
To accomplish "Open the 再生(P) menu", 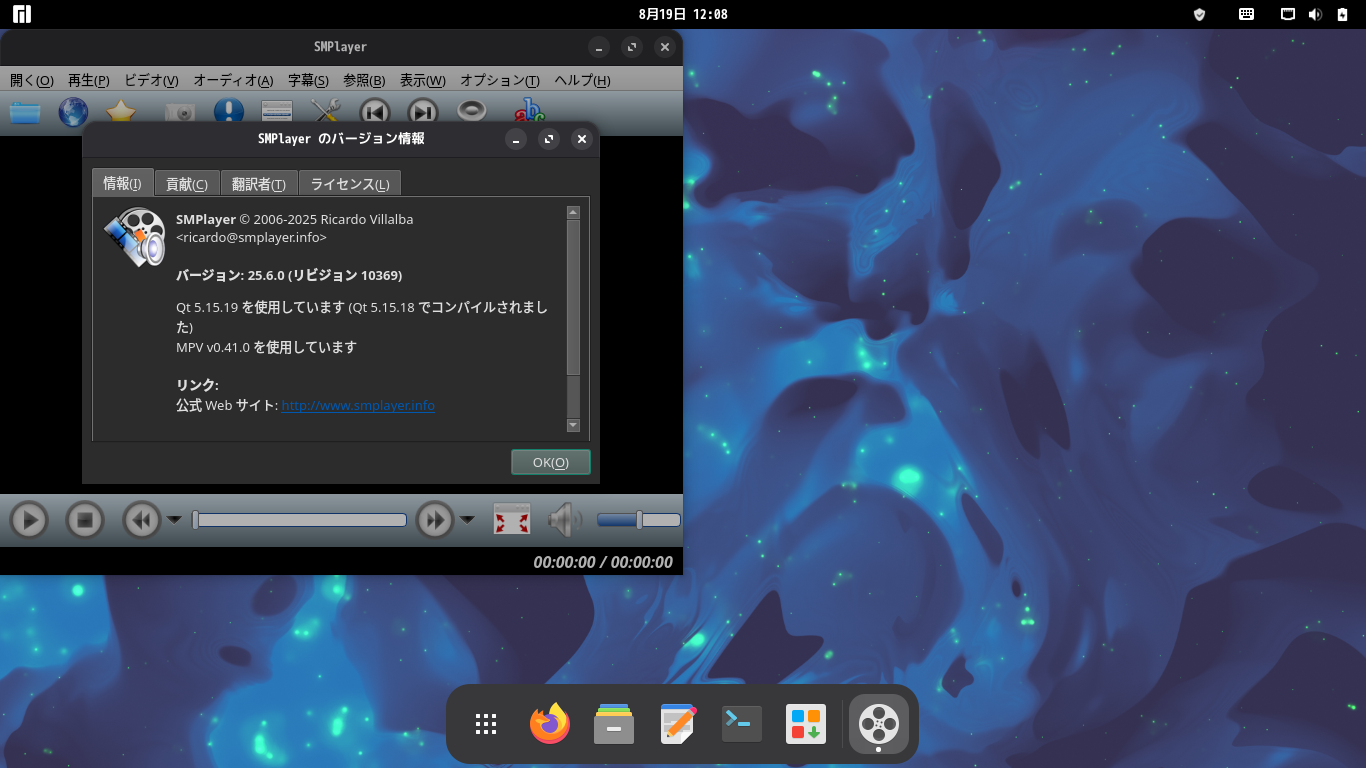I will tap(89, 80).
